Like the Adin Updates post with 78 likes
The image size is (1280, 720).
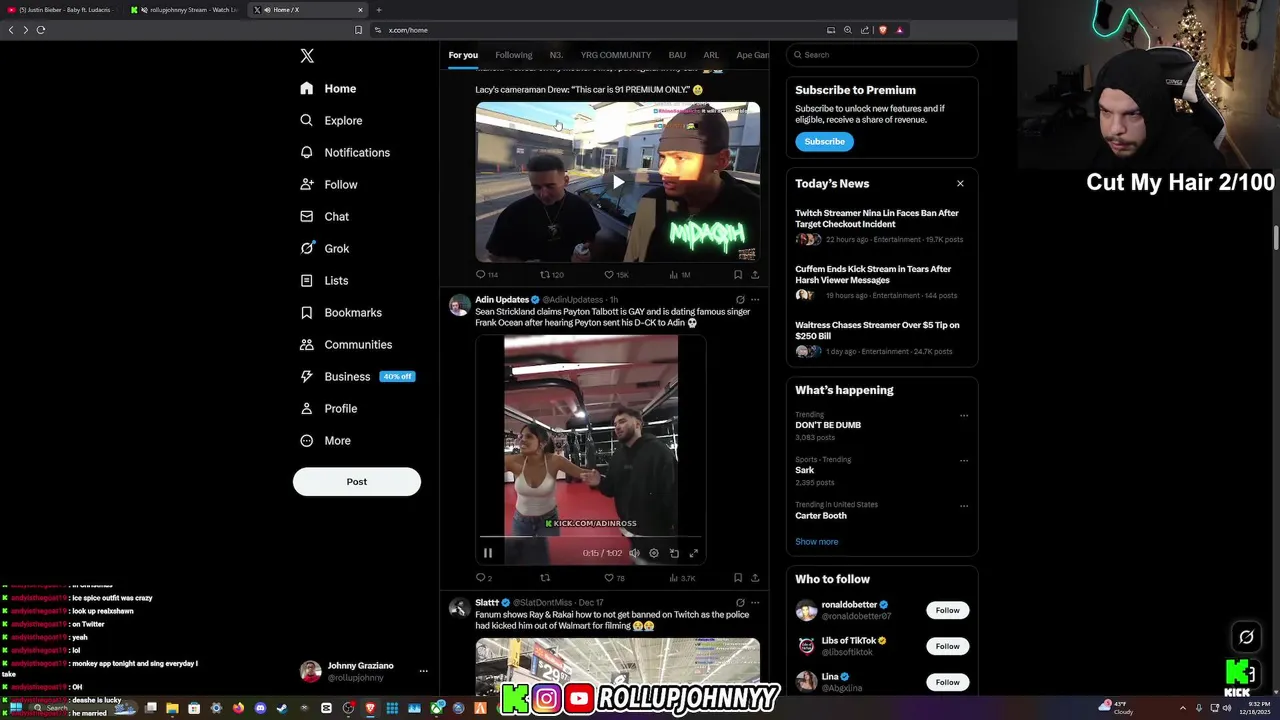point(614,578)
